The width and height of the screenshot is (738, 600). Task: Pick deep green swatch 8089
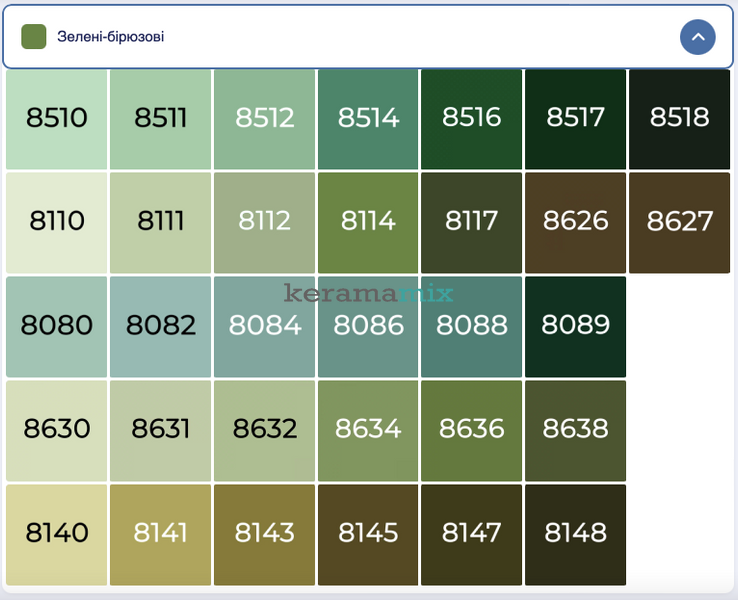pyautogui.click(x=576, y=327)
